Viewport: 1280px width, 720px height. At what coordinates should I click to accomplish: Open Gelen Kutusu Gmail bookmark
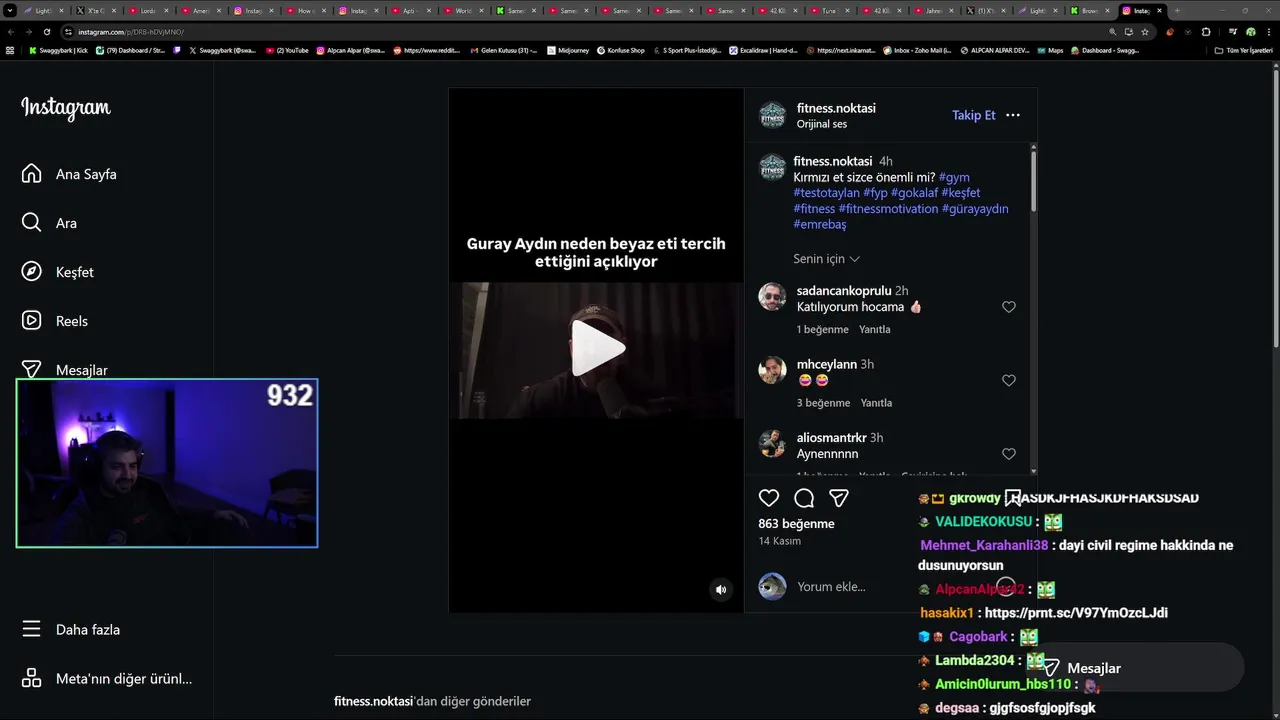[504, 50]
